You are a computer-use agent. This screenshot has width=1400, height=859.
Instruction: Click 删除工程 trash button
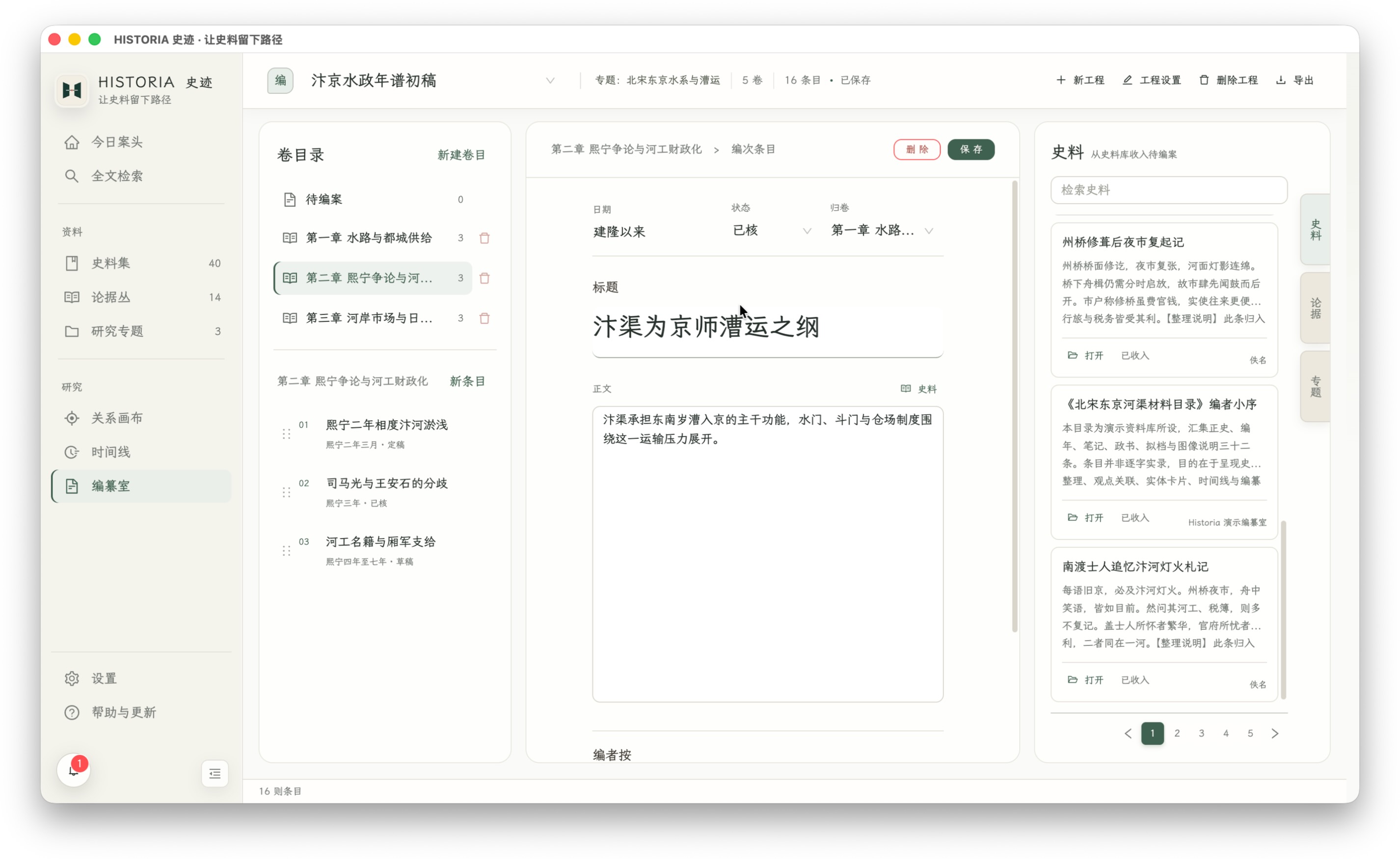click(x=1228, y=81)
